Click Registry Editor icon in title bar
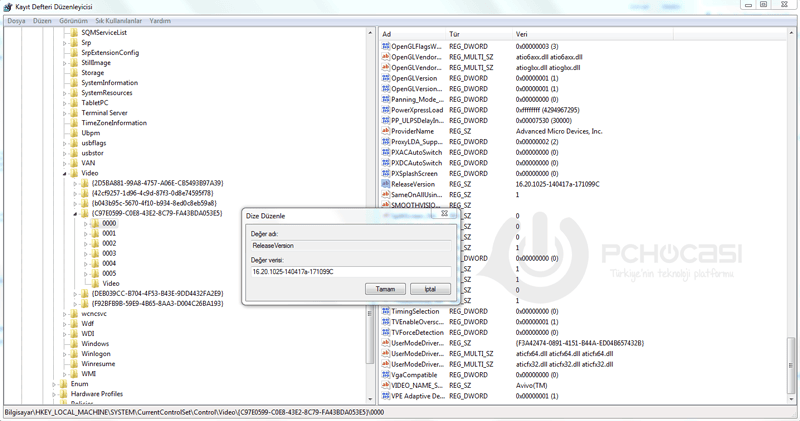The image size is (800, 421). (8, 6)
